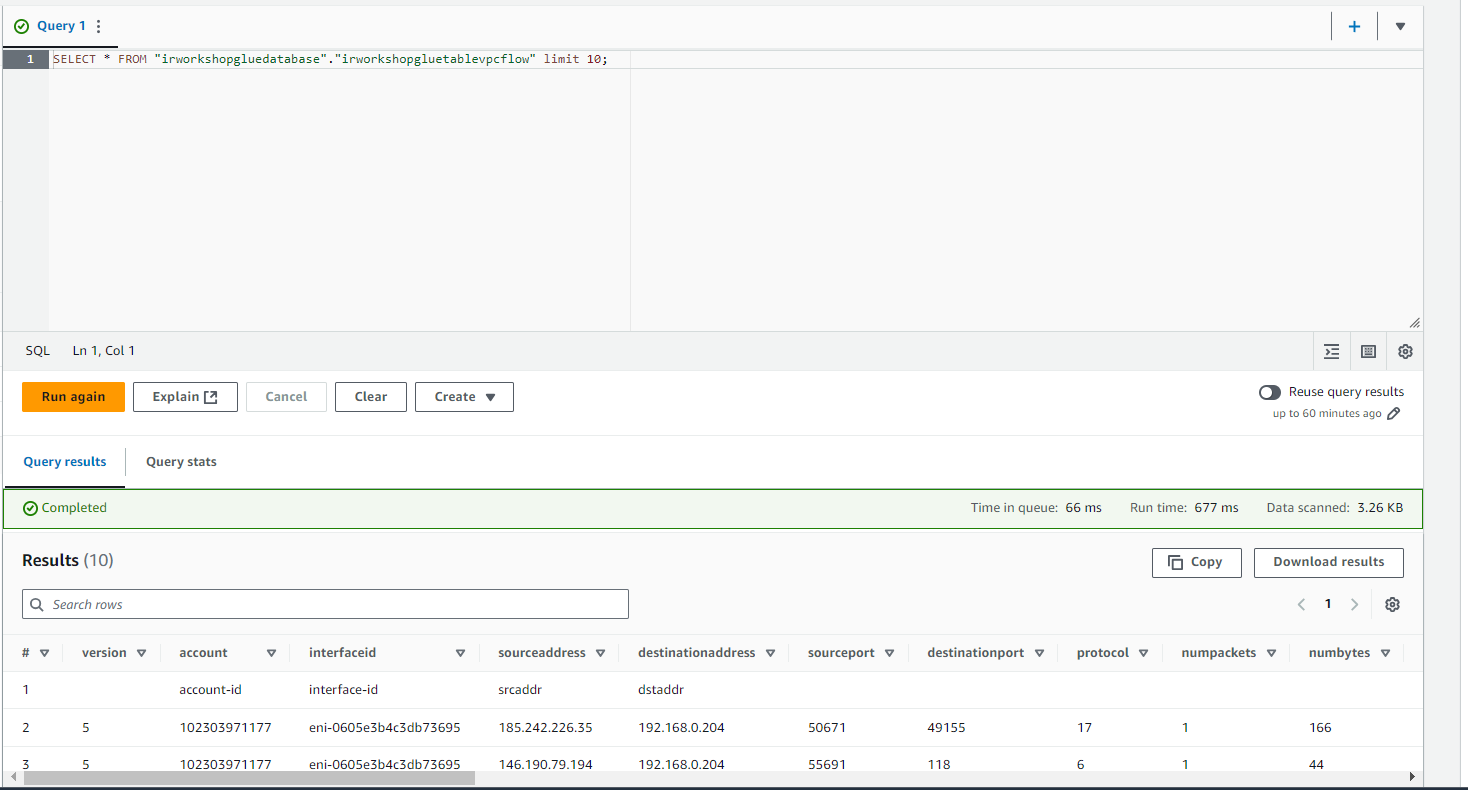
Task: Open the Query 1 tab options menu
Action: [98, 27]
